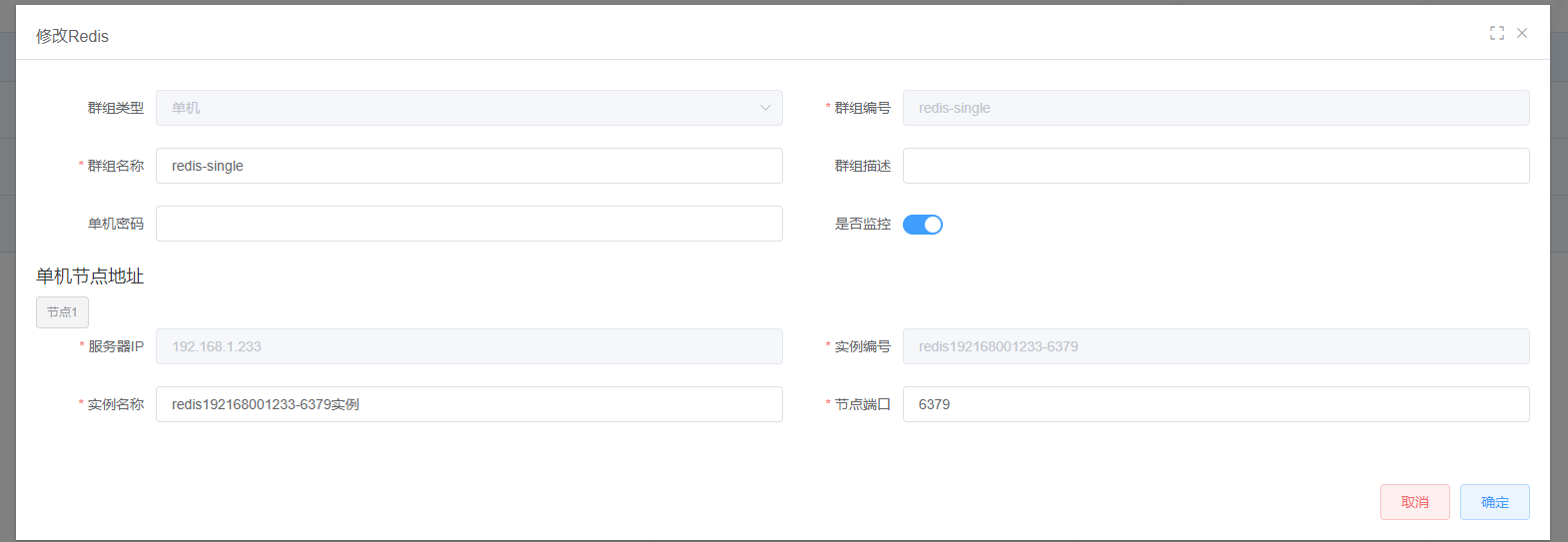Open the 群组类型 dropdown
Screen dimensions: 1568x542
tap(469, 108)
